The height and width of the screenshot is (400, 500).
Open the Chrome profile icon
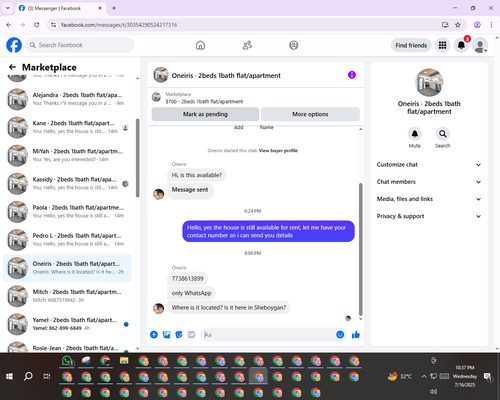tap(477, 25)
